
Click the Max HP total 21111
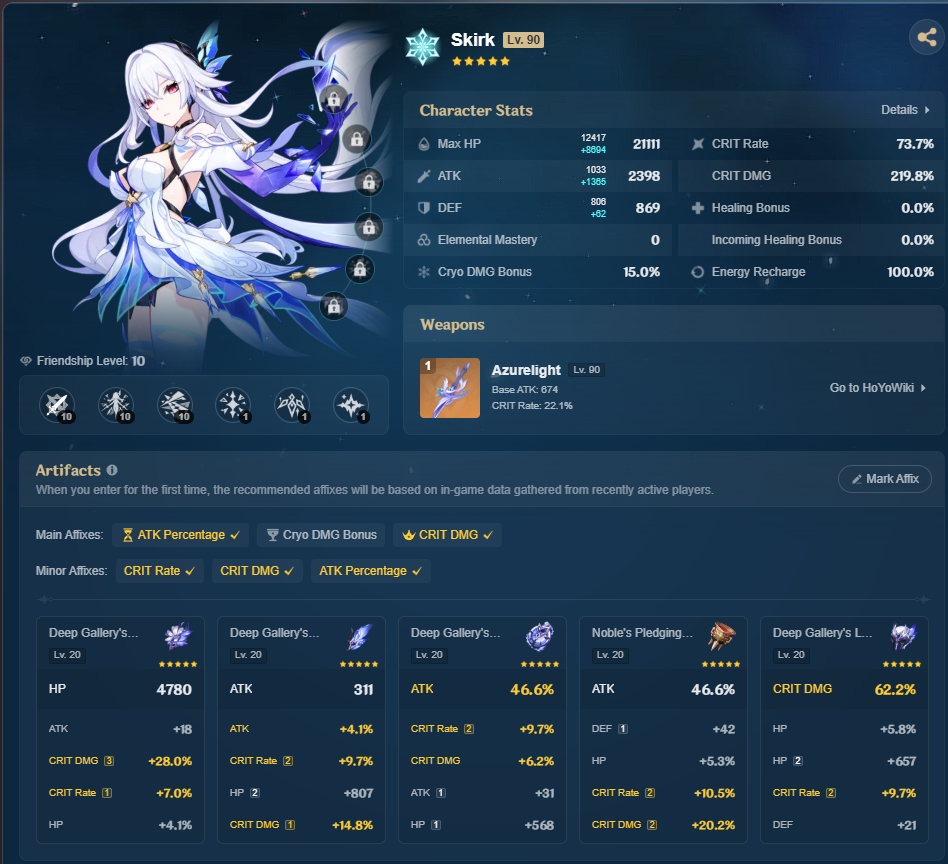pyautogui.click(x=646, y=144)
